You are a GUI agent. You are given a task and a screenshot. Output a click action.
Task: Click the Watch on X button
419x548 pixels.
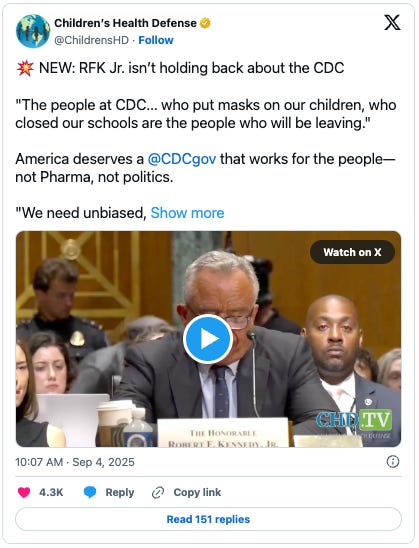coord(352,252)
